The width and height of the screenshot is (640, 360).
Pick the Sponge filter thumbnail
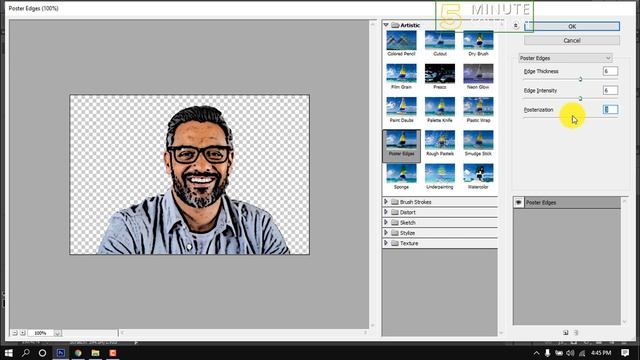tap(401, 173)
